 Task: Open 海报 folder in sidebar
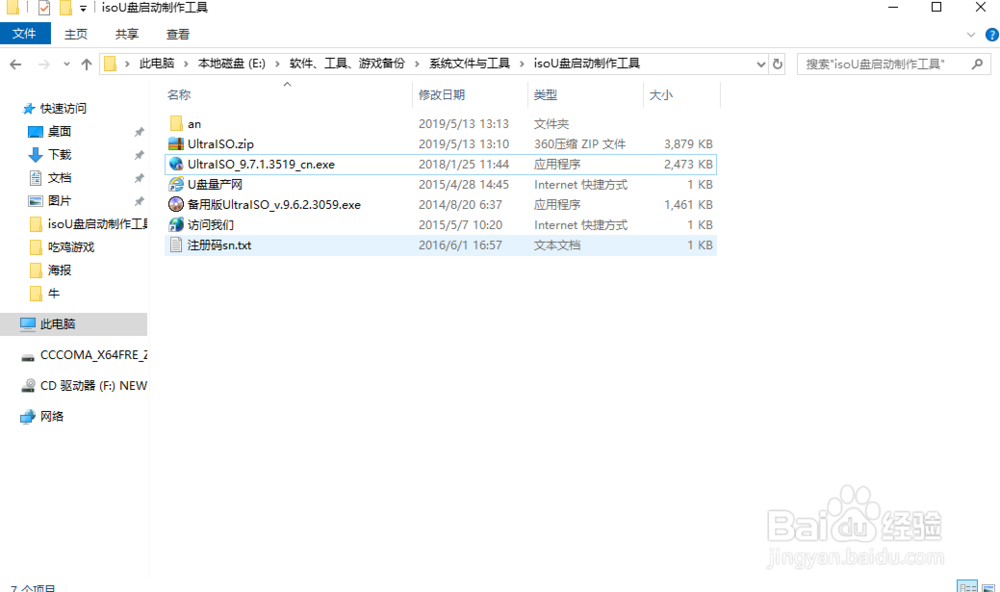point(59,270)
